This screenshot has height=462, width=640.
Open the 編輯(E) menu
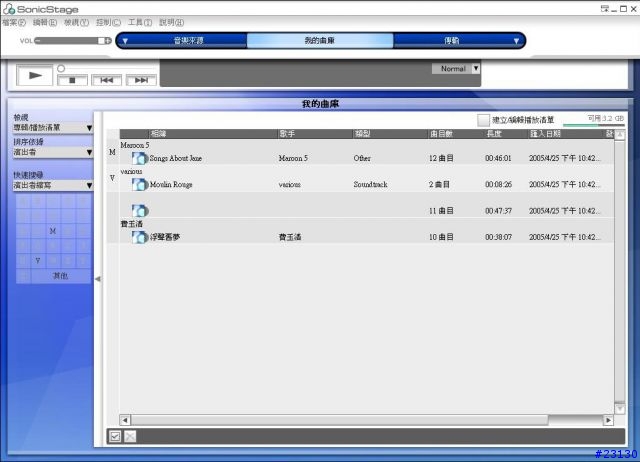click(x=45, y=22)
